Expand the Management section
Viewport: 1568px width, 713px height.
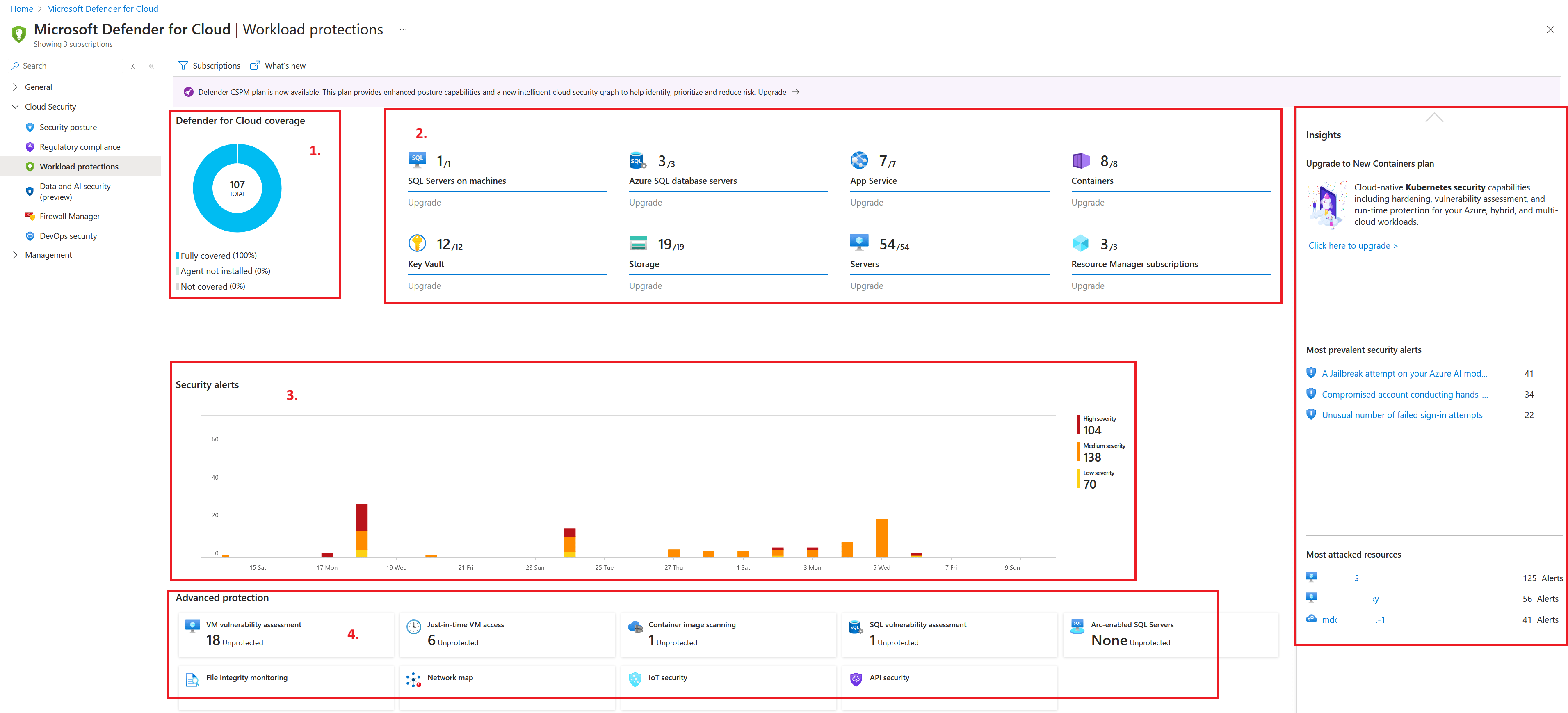pyautogui.click(x=15, y=255)
